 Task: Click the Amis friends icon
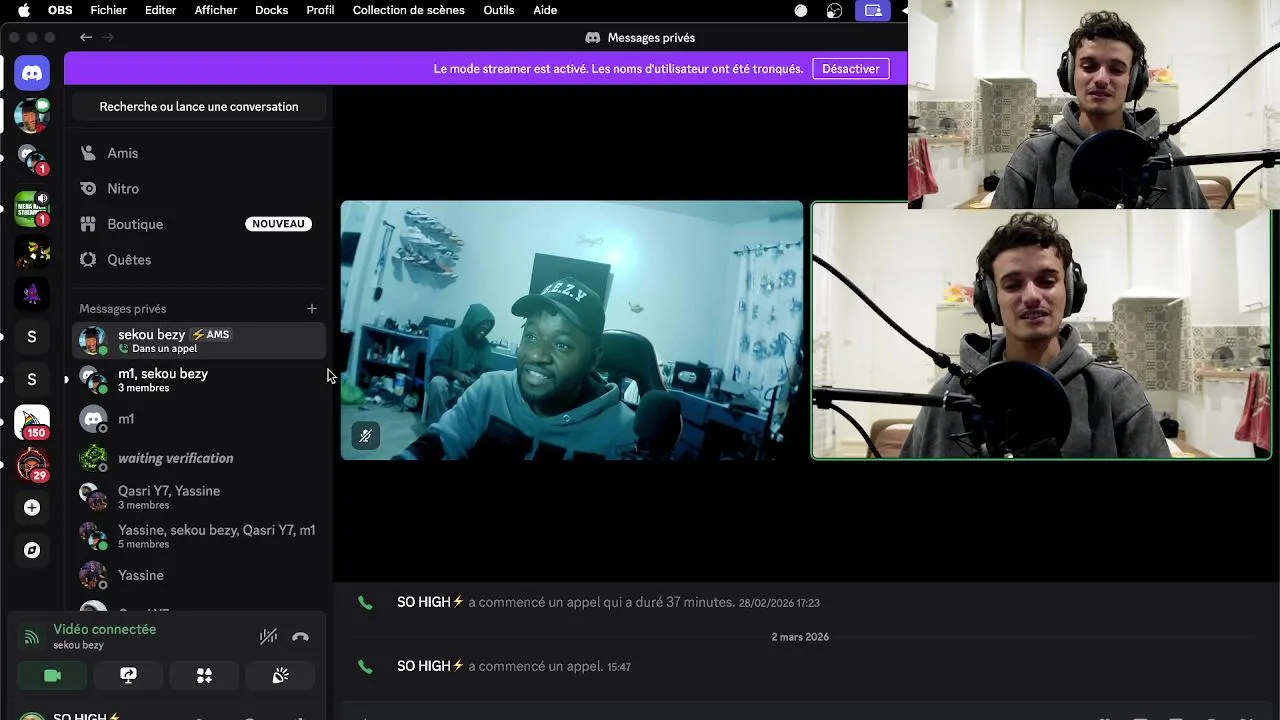(x=88, y=153)
